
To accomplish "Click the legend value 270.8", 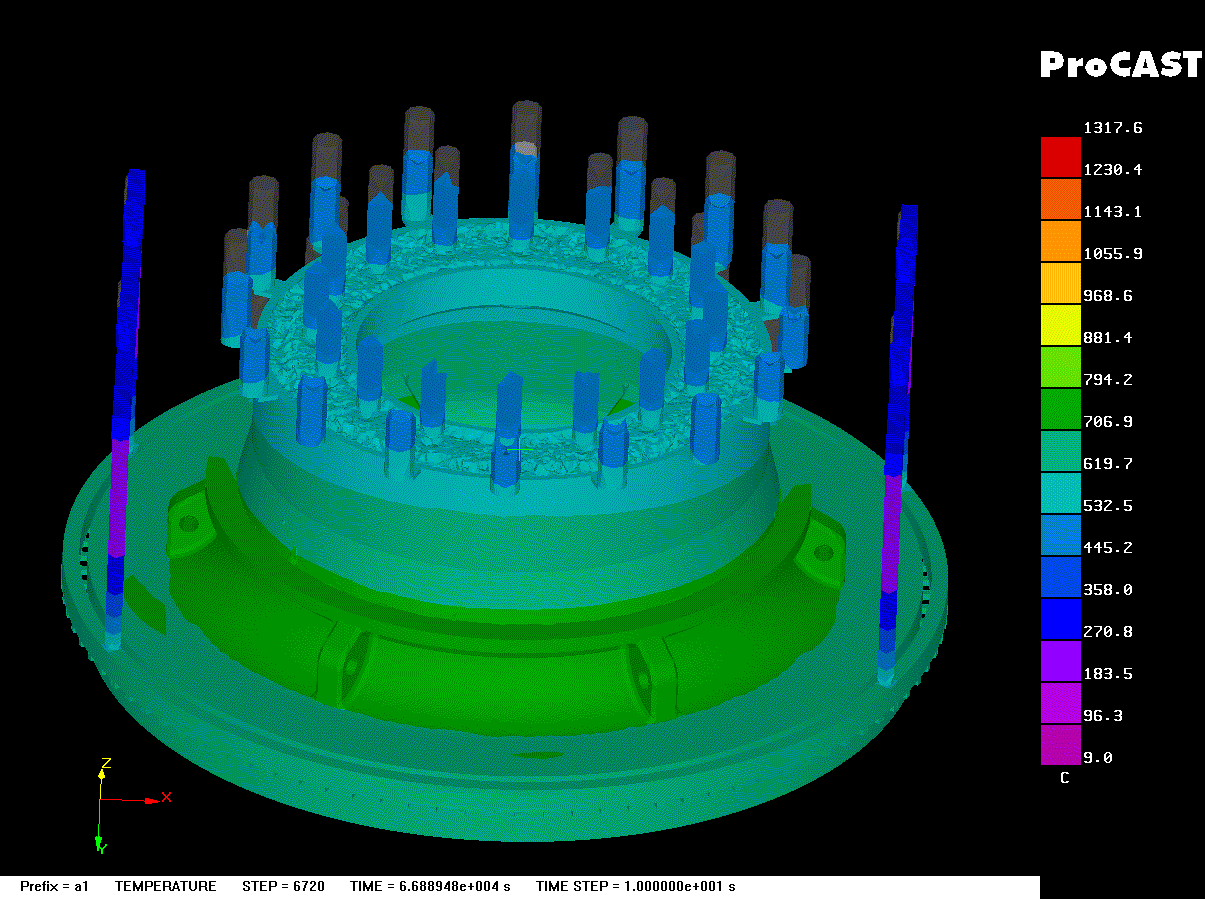I will point(1108,632).
